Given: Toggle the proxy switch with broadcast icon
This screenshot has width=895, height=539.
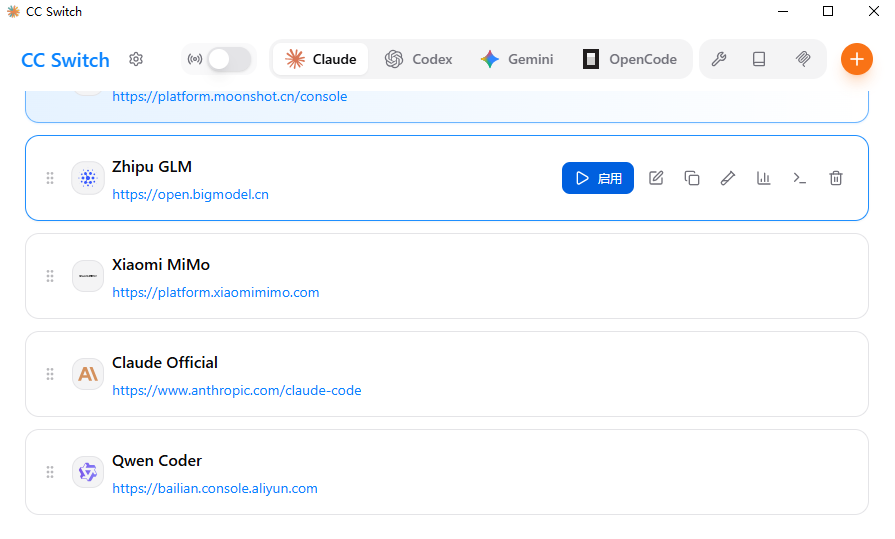Looking at the screenshot, I should (229, 59).
